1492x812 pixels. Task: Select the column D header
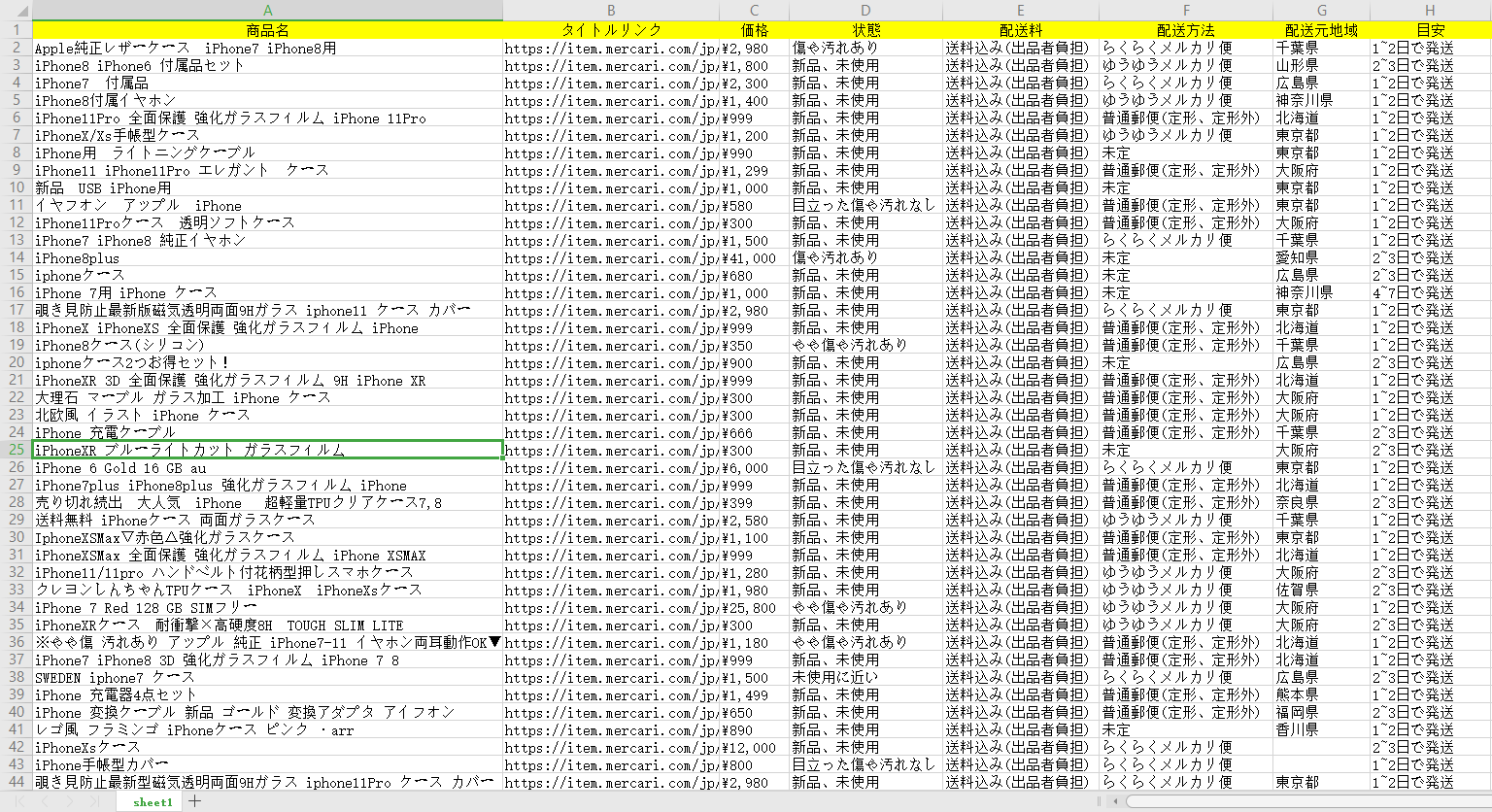pos(865,11)
